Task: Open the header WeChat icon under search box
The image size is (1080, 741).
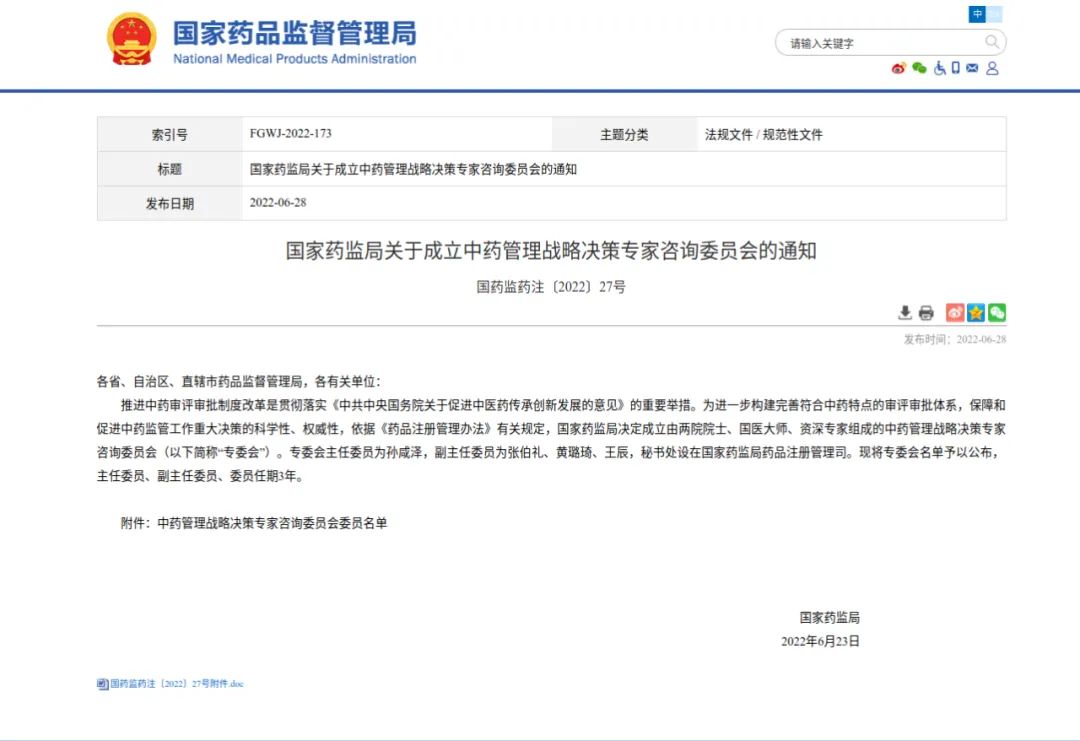Action: [919, 68]
